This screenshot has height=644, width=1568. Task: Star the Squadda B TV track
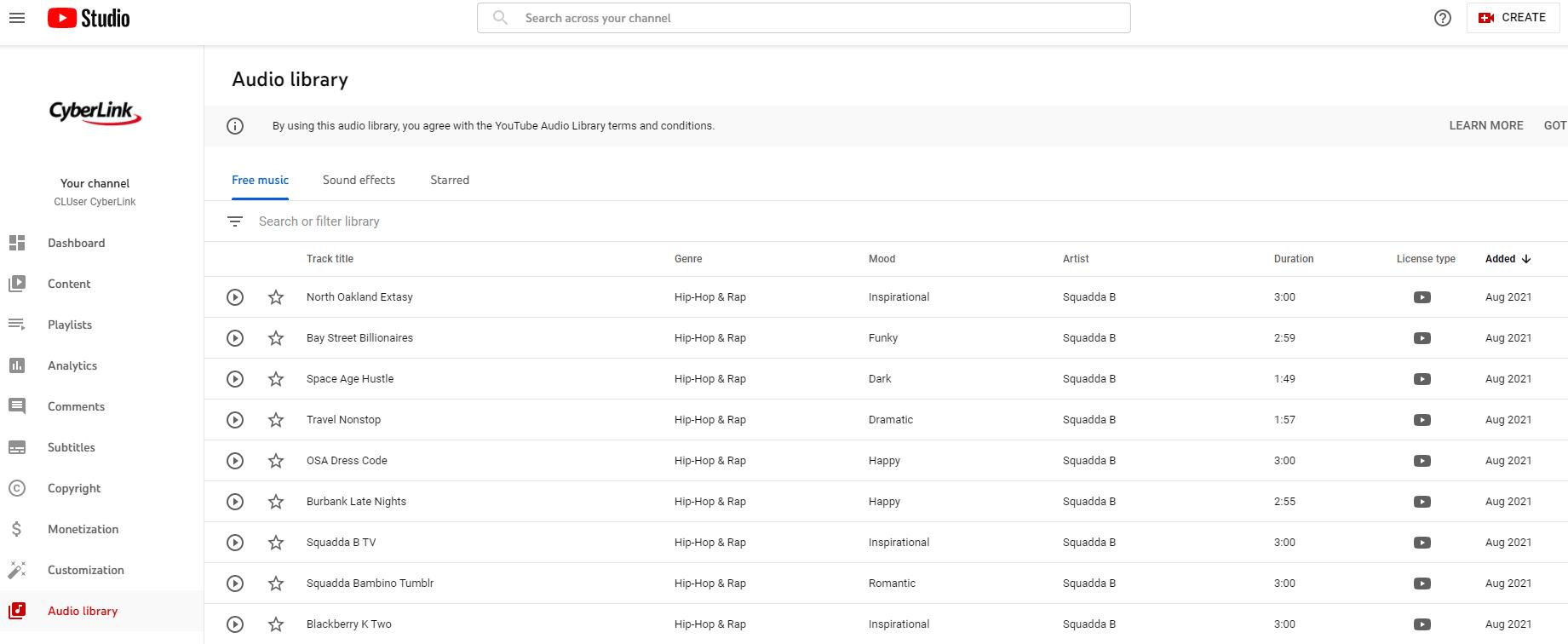coord(276,543)
